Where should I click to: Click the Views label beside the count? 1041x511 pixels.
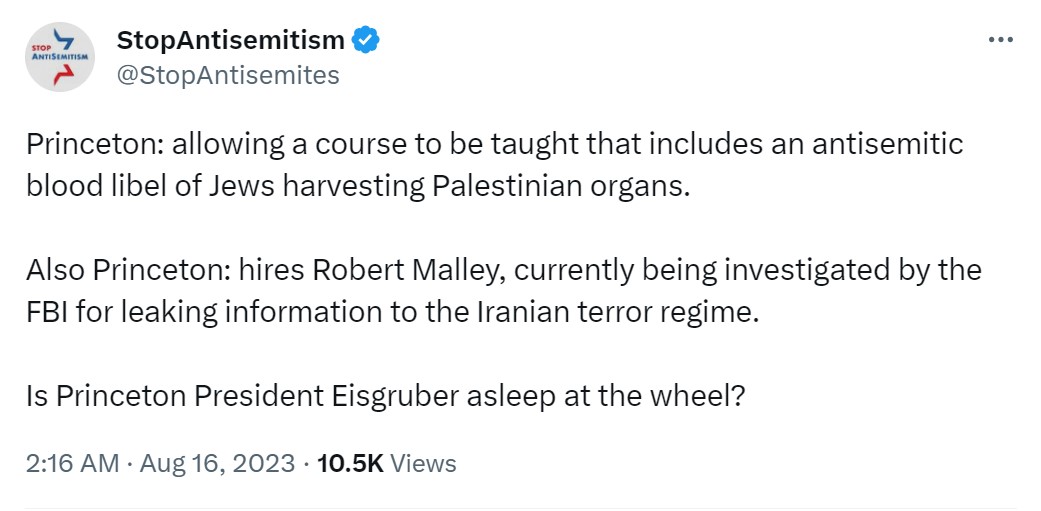tap(422, 463)
